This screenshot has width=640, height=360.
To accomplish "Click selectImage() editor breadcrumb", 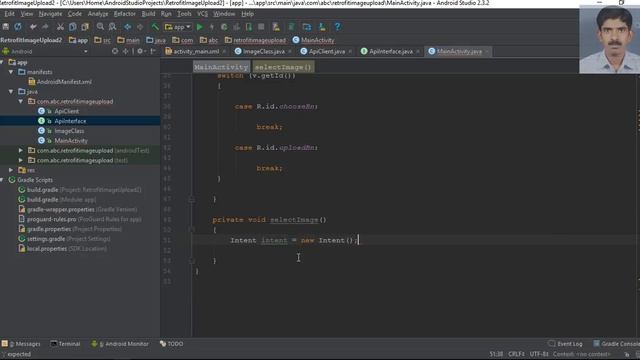I will point(283,67).
